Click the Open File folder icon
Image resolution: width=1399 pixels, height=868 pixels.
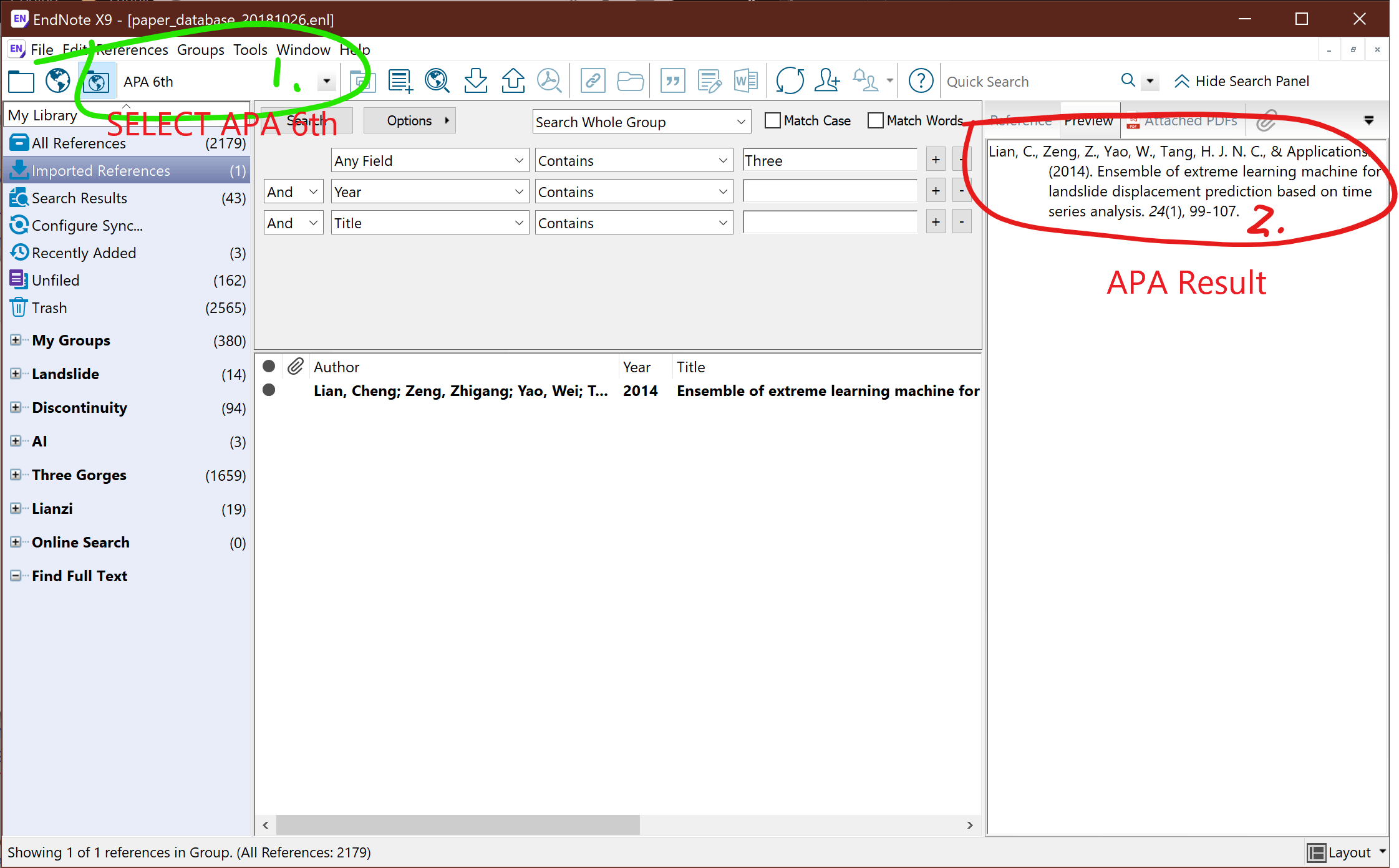coord(630,81)
